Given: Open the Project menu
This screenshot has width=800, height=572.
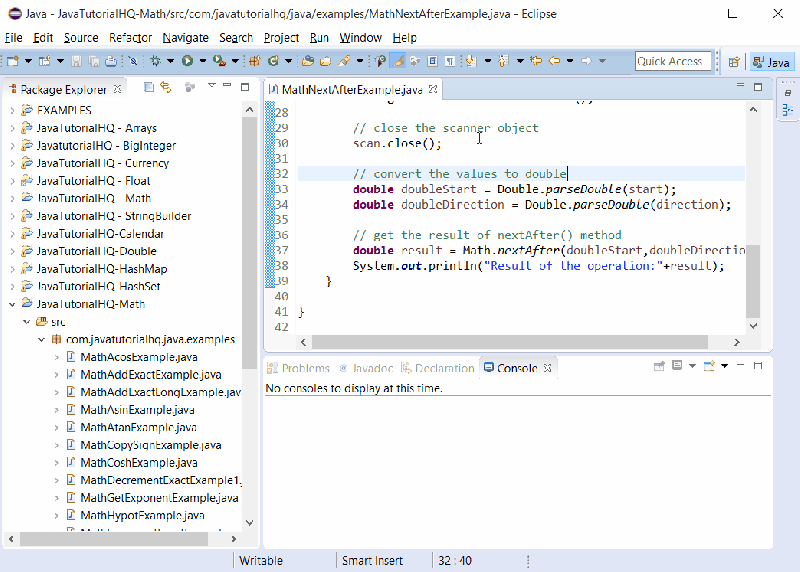Looking at the screenshot, I should pos(281,38).
